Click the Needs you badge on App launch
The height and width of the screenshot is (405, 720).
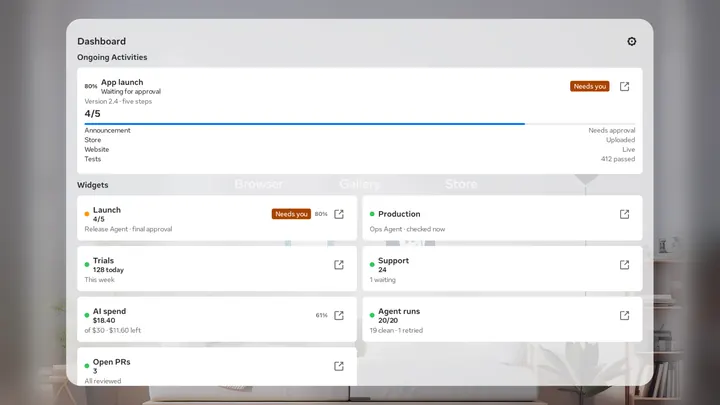click(590, 86)
